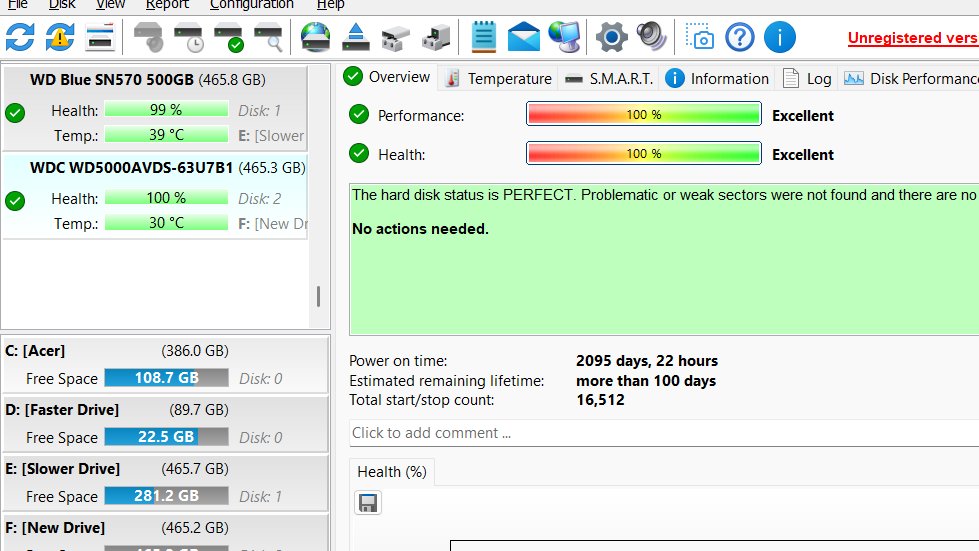This screenshot has height=551, width=979.
Task: Click green check icon beside WDC WD5000AVDS
Action: tap(15, 201)
